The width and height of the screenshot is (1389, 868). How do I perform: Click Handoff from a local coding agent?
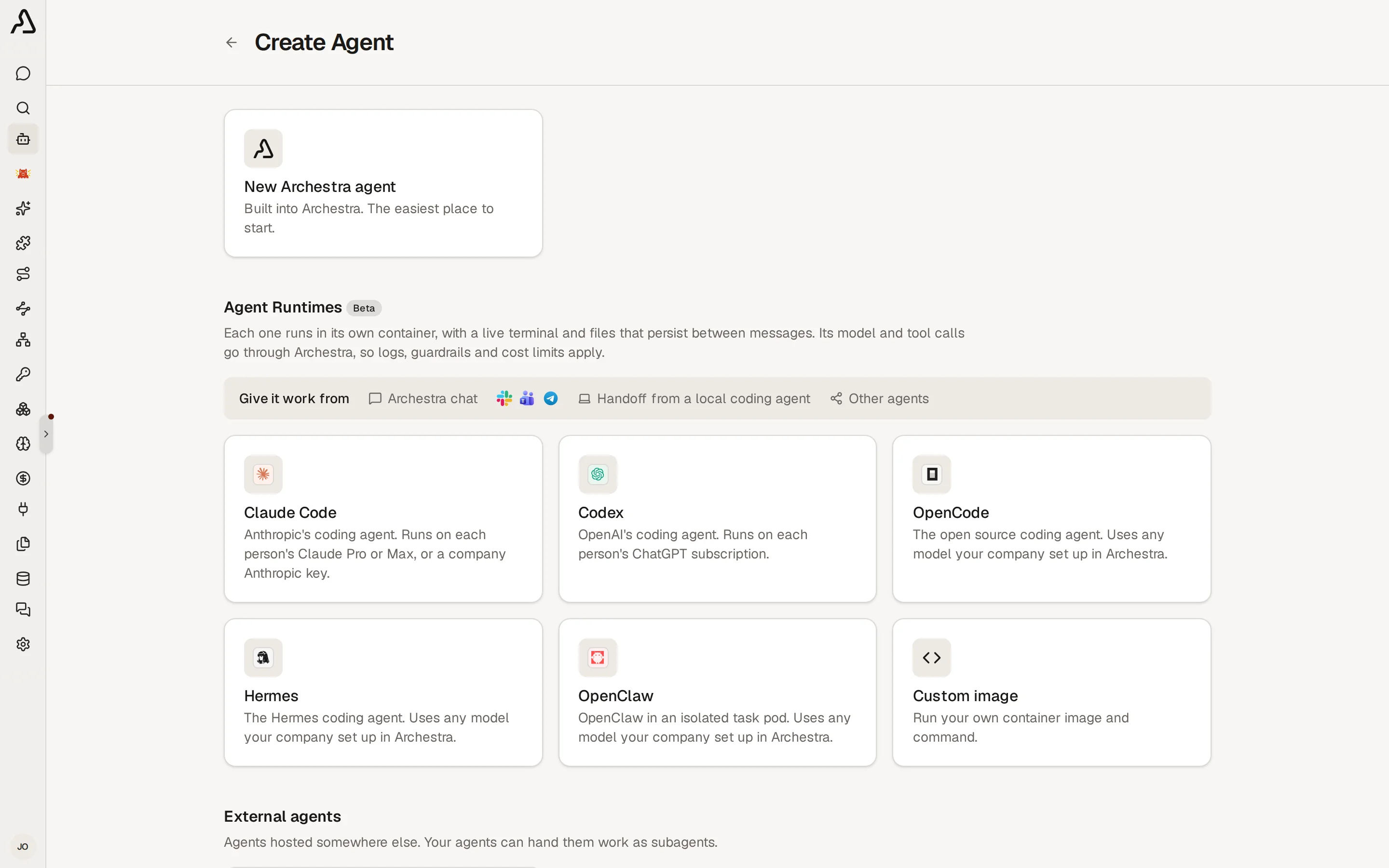(694, 398)
